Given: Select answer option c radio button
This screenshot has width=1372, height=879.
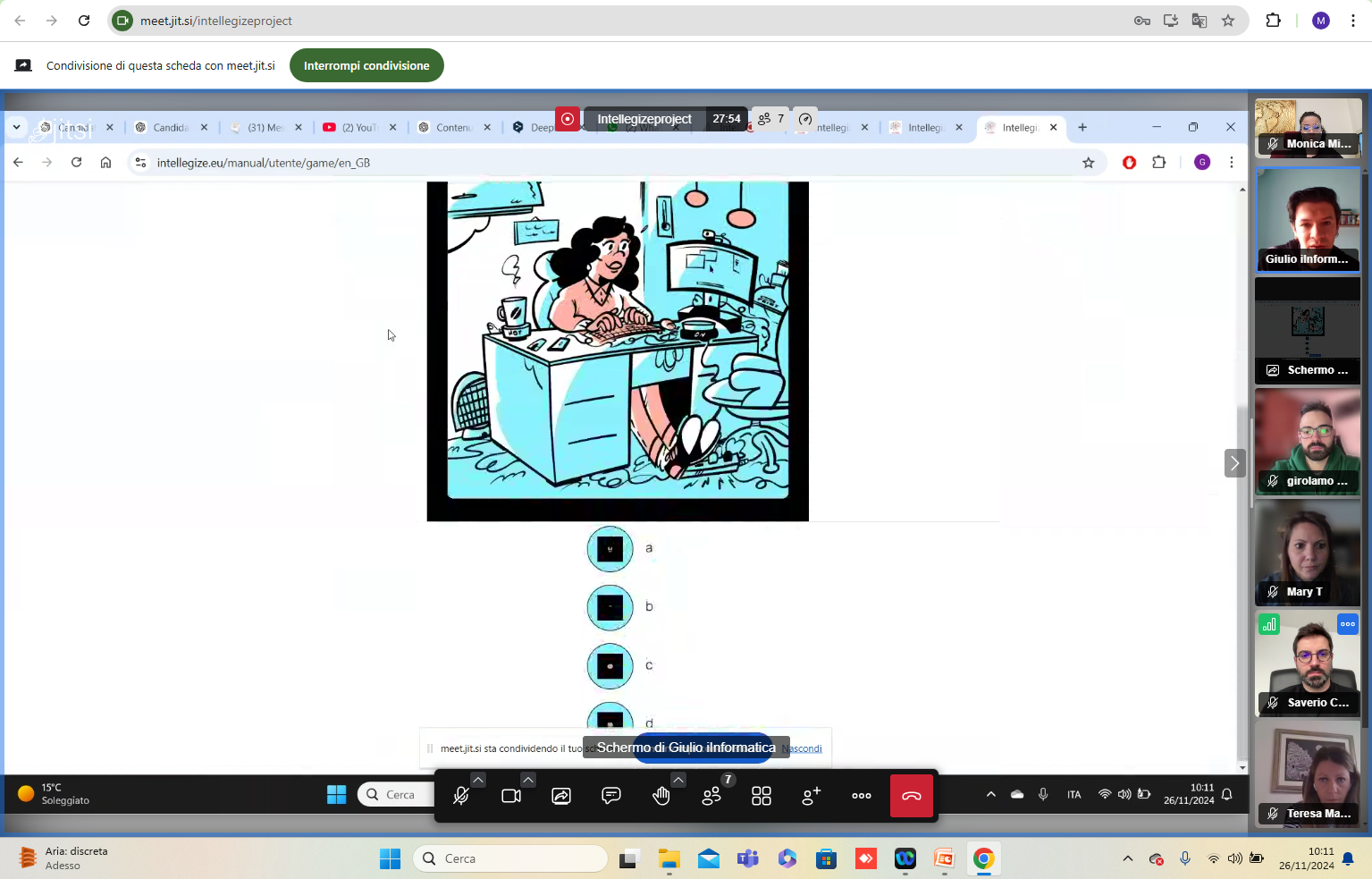Looking at the screenshot, I should click(610, 666).
